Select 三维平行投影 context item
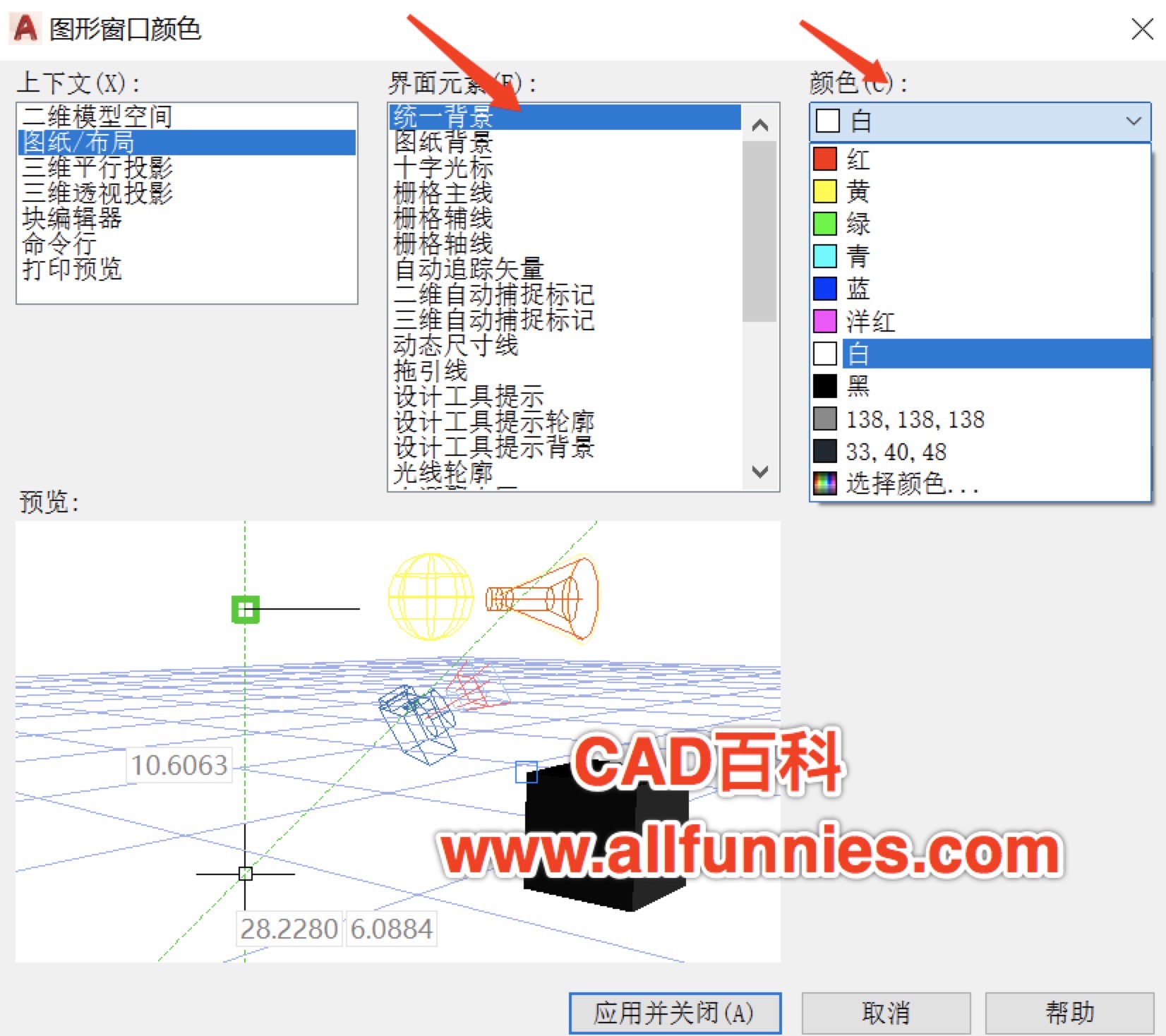This screenshot has height=1036, width=1166. 186,167
